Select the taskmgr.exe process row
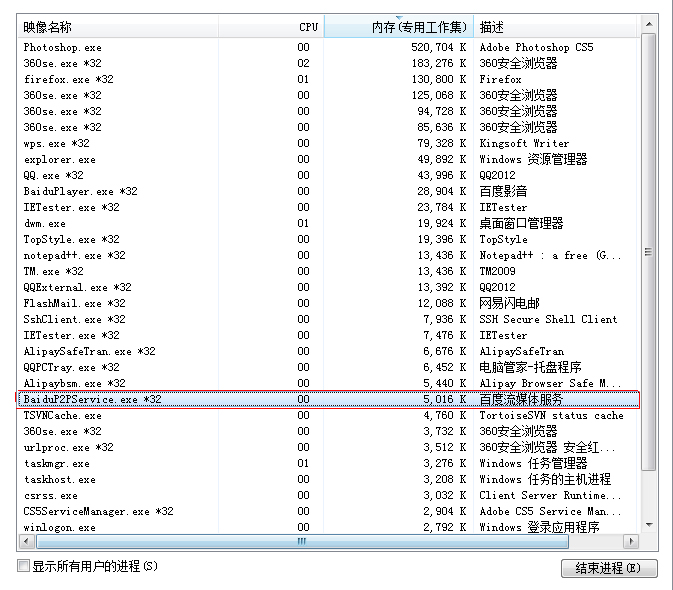This screenshot has height=590, width=673. pyautogui.click(x=56, y=463)
